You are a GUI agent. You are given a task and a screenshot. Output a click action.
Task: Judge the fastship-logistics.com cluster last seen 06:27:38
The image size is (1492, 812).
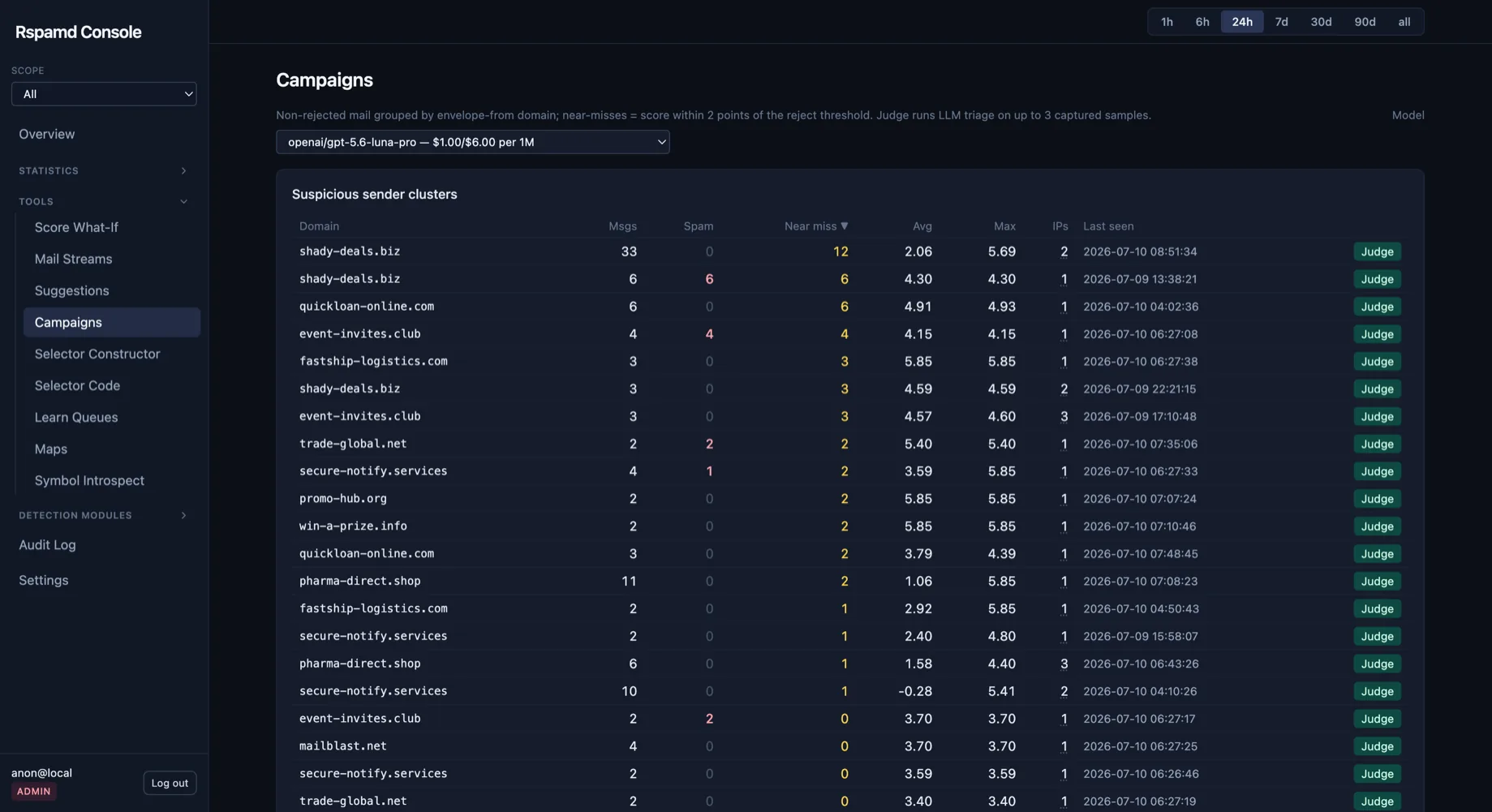tap(1377, 362)
